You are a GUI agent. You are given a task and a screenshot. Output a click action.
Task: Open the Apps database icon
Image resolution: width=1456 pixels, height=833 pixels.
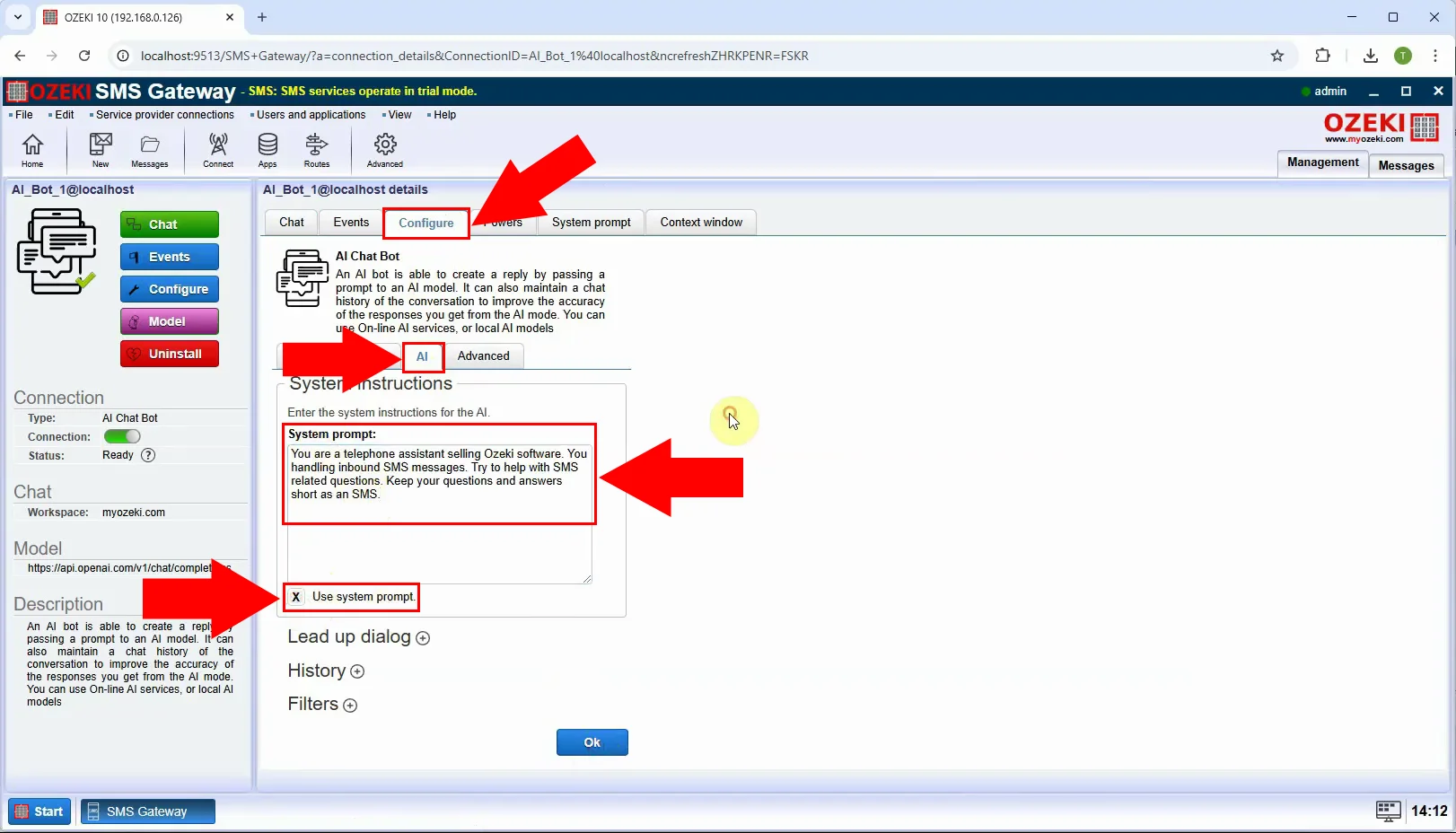click(268, 150)
